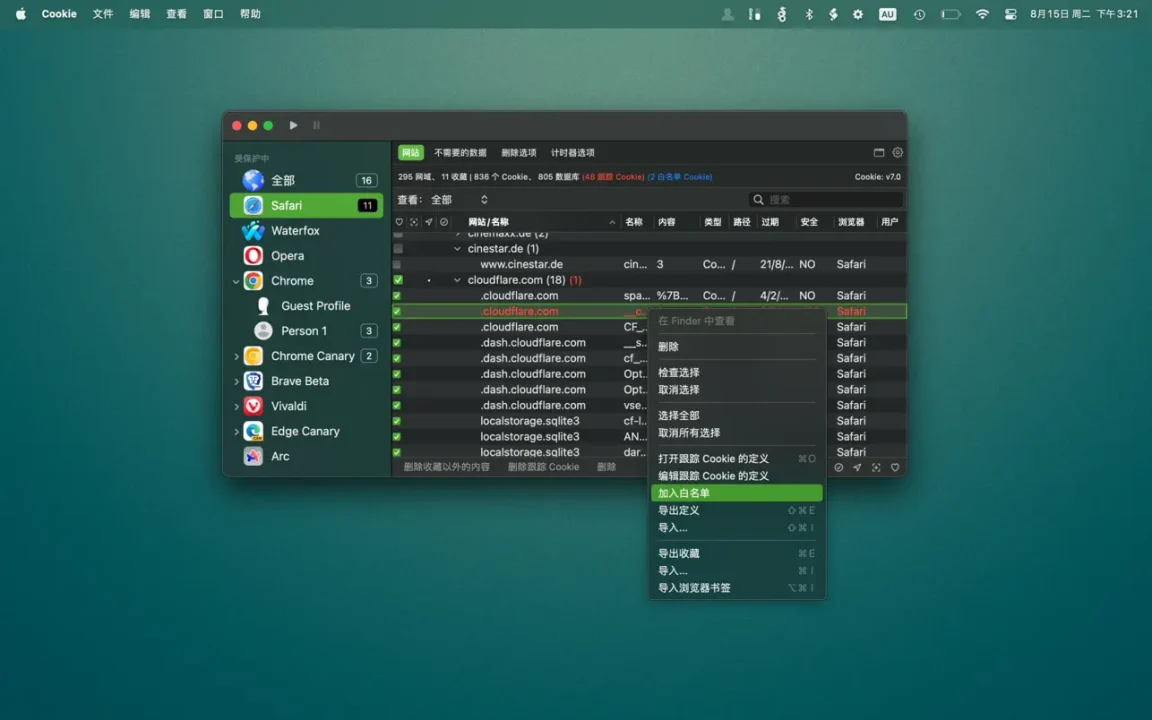Toggle checkbox for .cloudflare.com CF_ row

click(x=397, y=327)
